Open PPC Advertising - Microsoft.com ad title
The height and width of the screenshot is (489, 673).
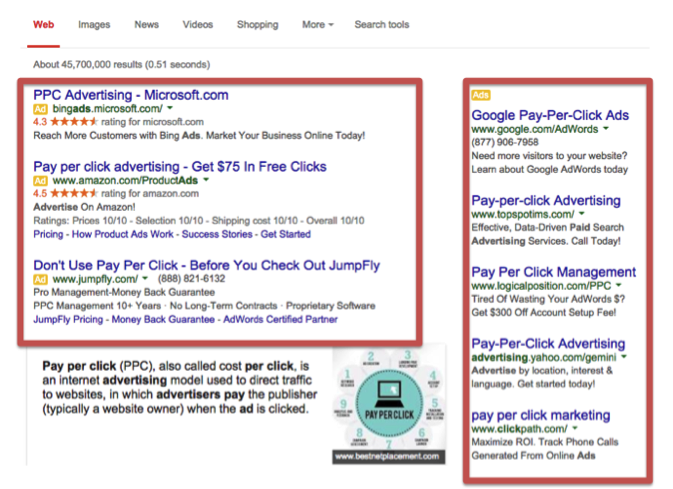130,95
